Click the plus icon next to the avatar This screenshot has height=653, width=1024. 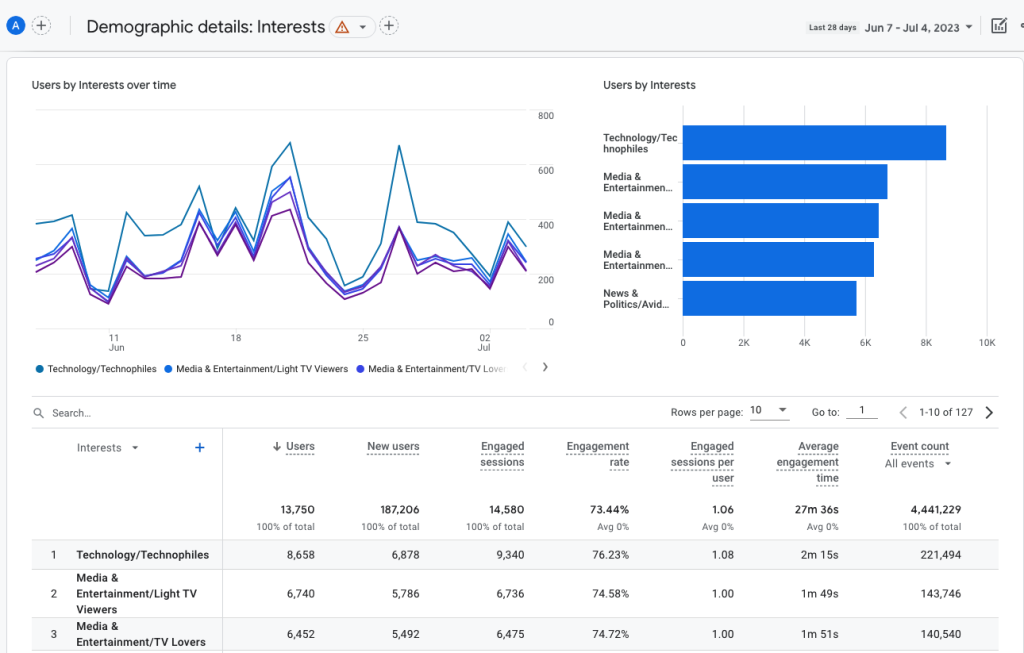tap(41, 24)
